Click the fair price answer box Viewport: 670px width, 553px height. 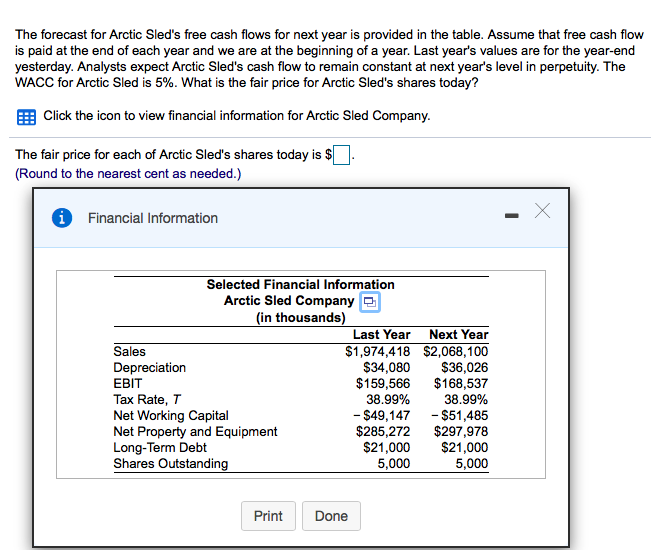[341, 155]
